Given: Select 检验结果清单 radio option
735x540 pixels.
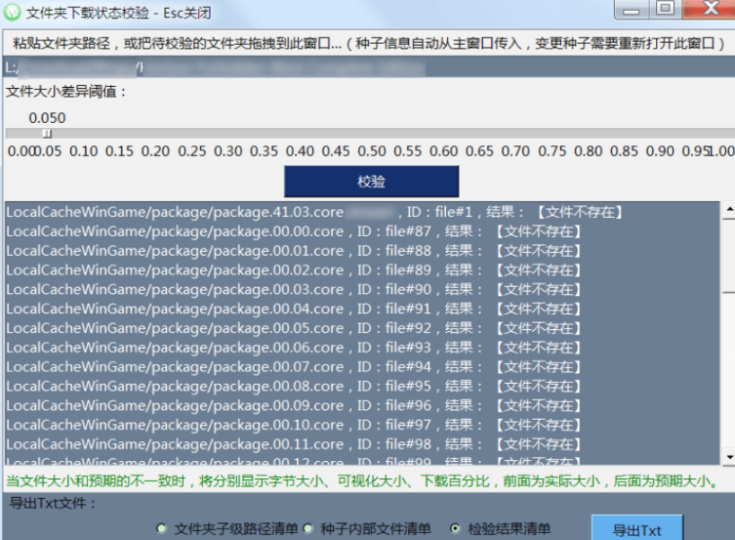Looking at the screenshot, I should 456,528.
